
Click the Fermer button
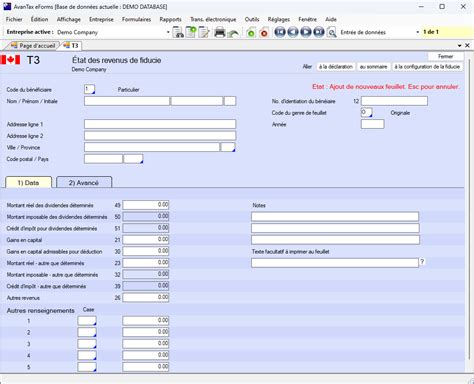coord(445,56)
